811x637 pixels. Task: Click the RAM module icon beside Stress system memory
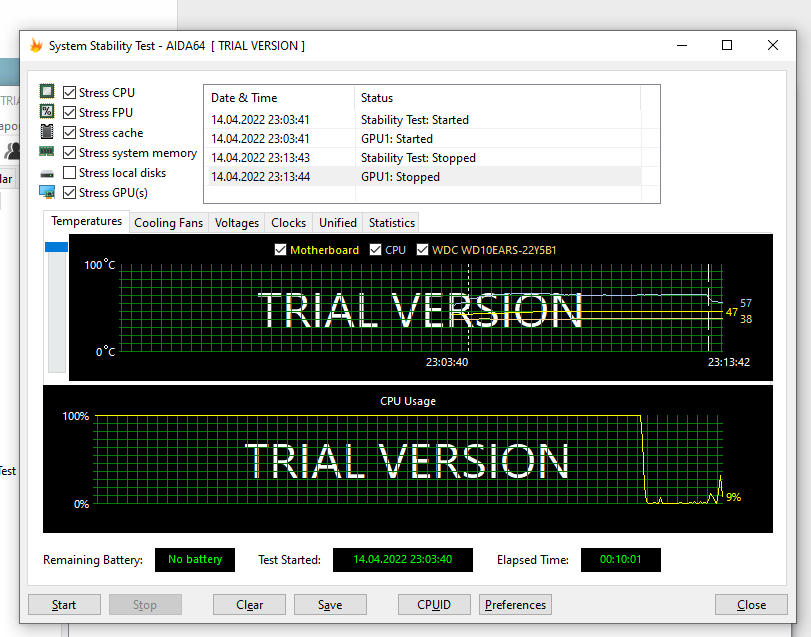tap(47, 151)
